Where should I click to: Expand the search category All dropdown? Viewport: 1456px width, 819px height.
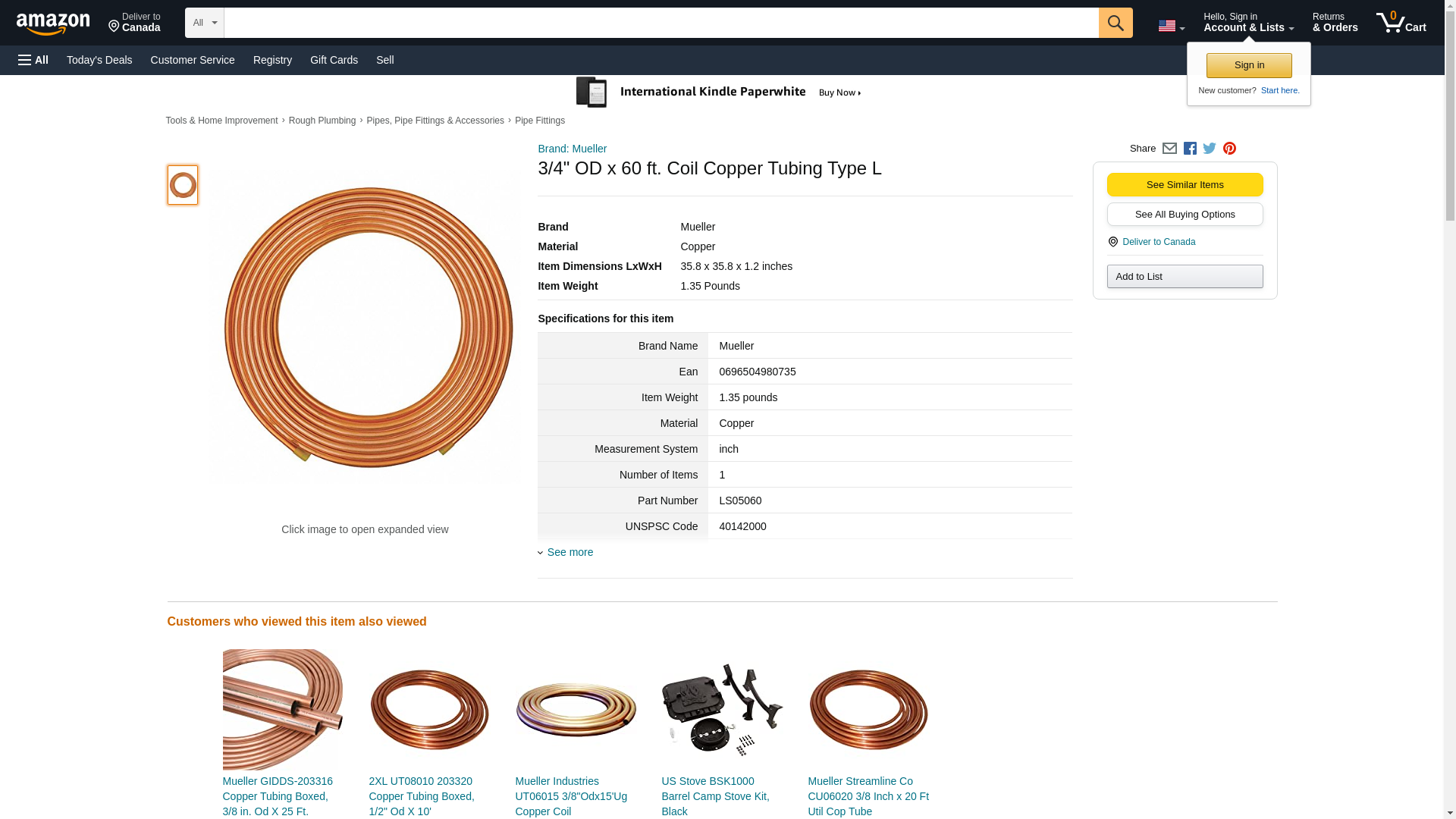pyautogui.click(x=204, y=23)
